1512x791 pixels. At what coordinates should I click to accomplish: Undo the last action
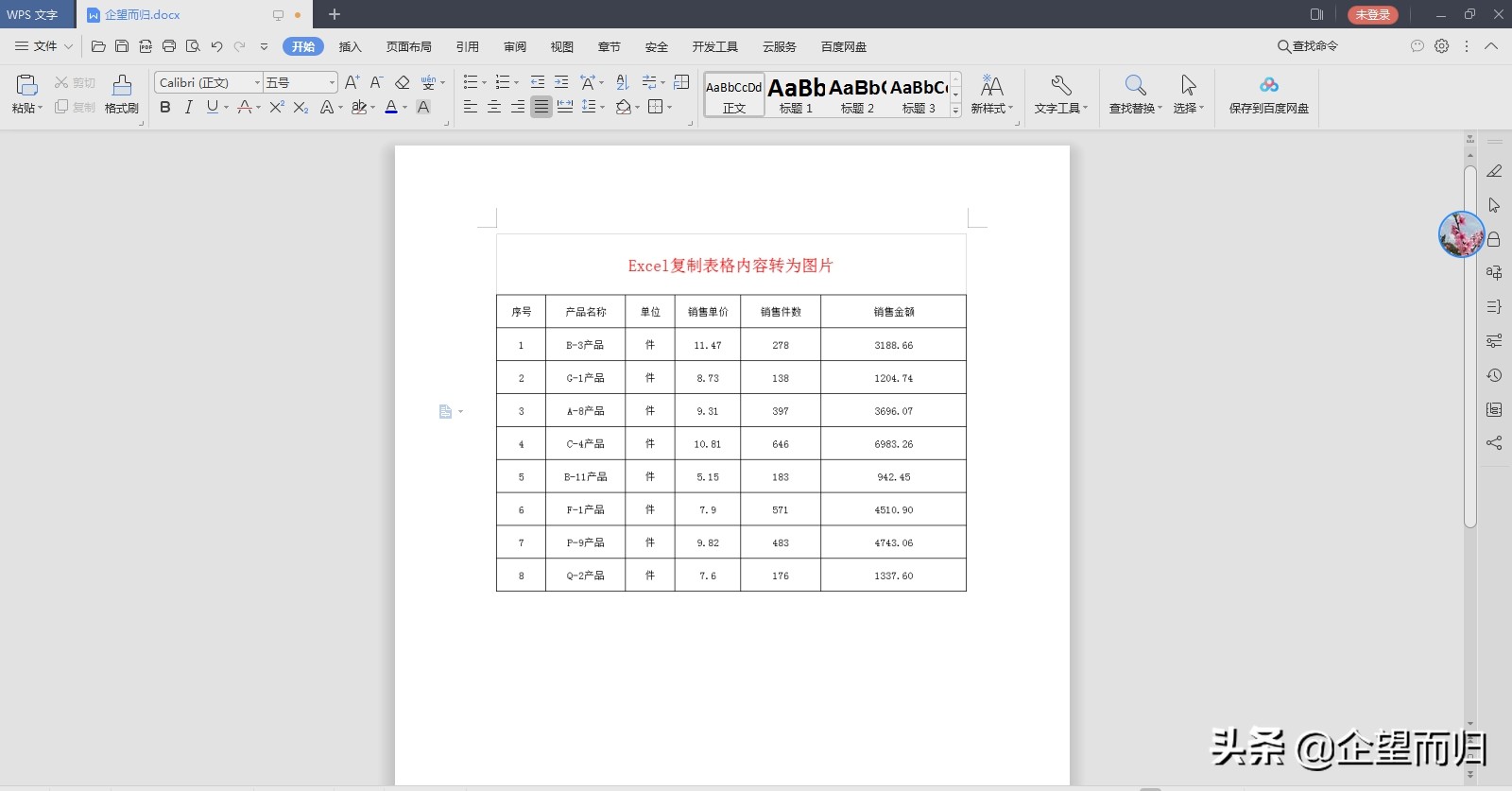coord(216,46)
